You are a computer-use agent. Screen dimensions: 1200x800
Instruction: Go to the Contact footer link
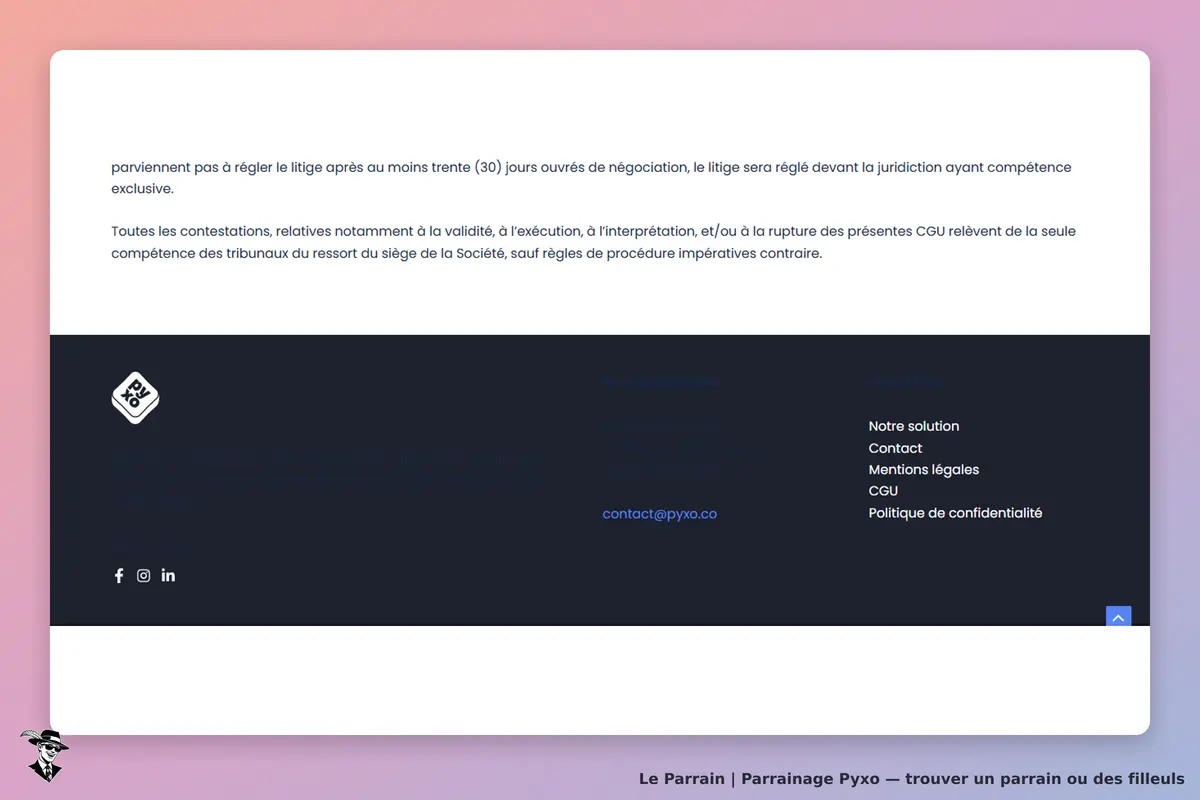coord(895,448)
